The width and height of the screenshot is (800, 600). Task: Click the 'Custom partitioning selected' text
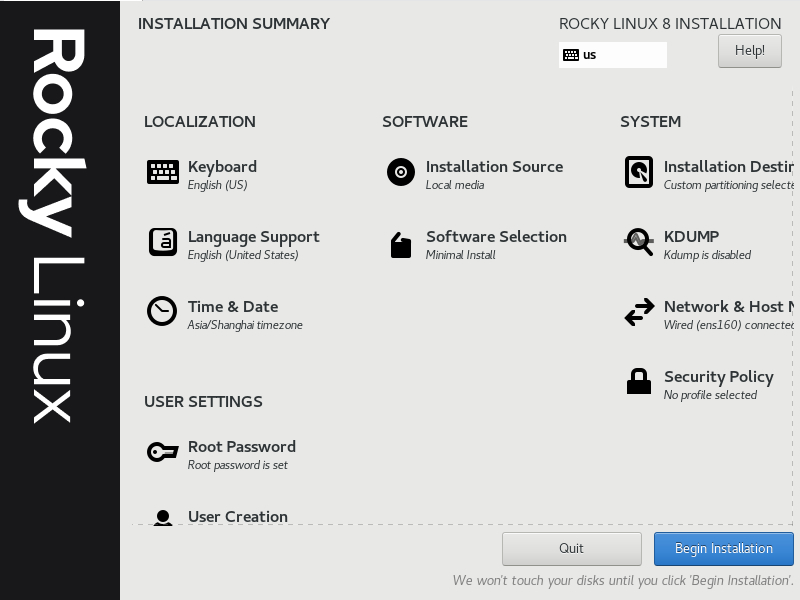[728, 185]
